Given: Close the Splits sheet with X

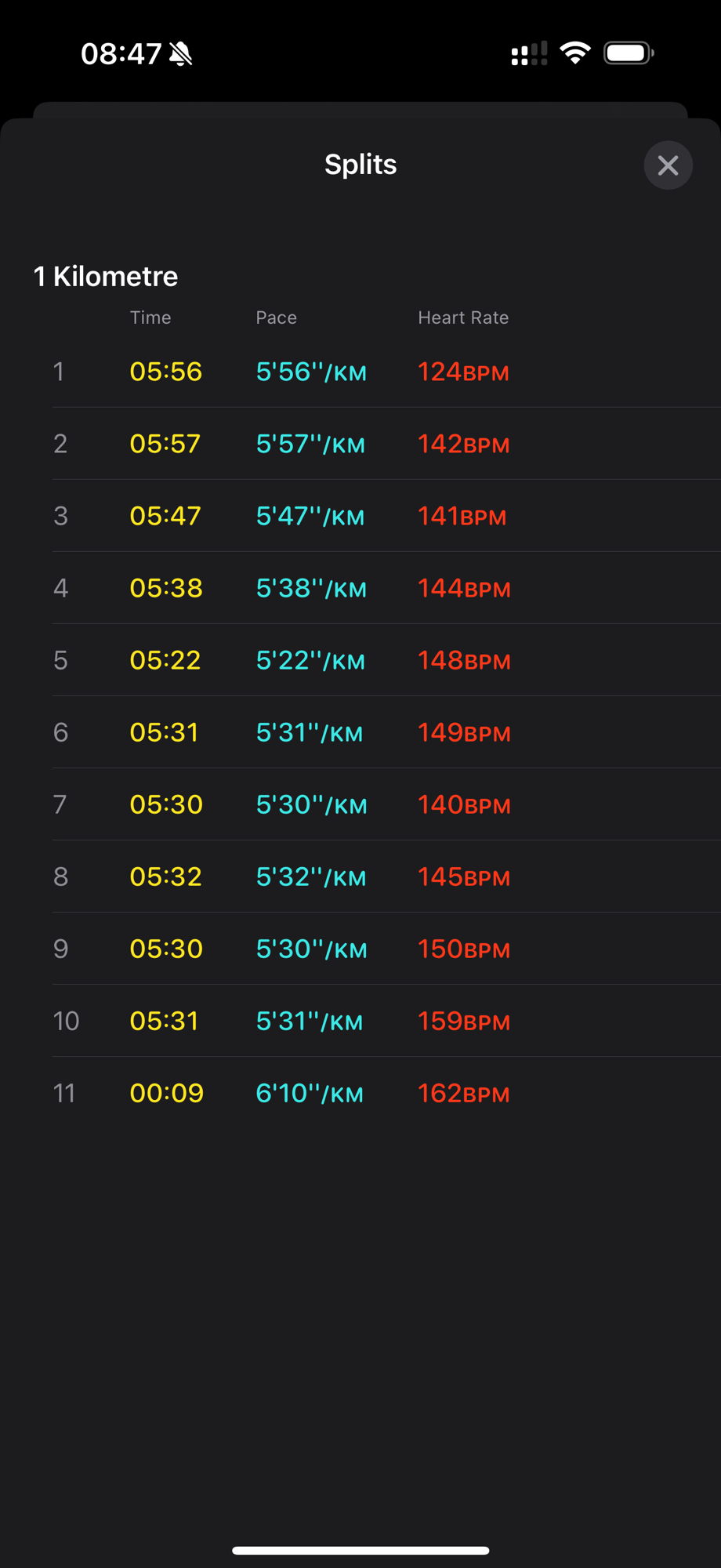Looking at the screenshot, I should coord(668,165).
